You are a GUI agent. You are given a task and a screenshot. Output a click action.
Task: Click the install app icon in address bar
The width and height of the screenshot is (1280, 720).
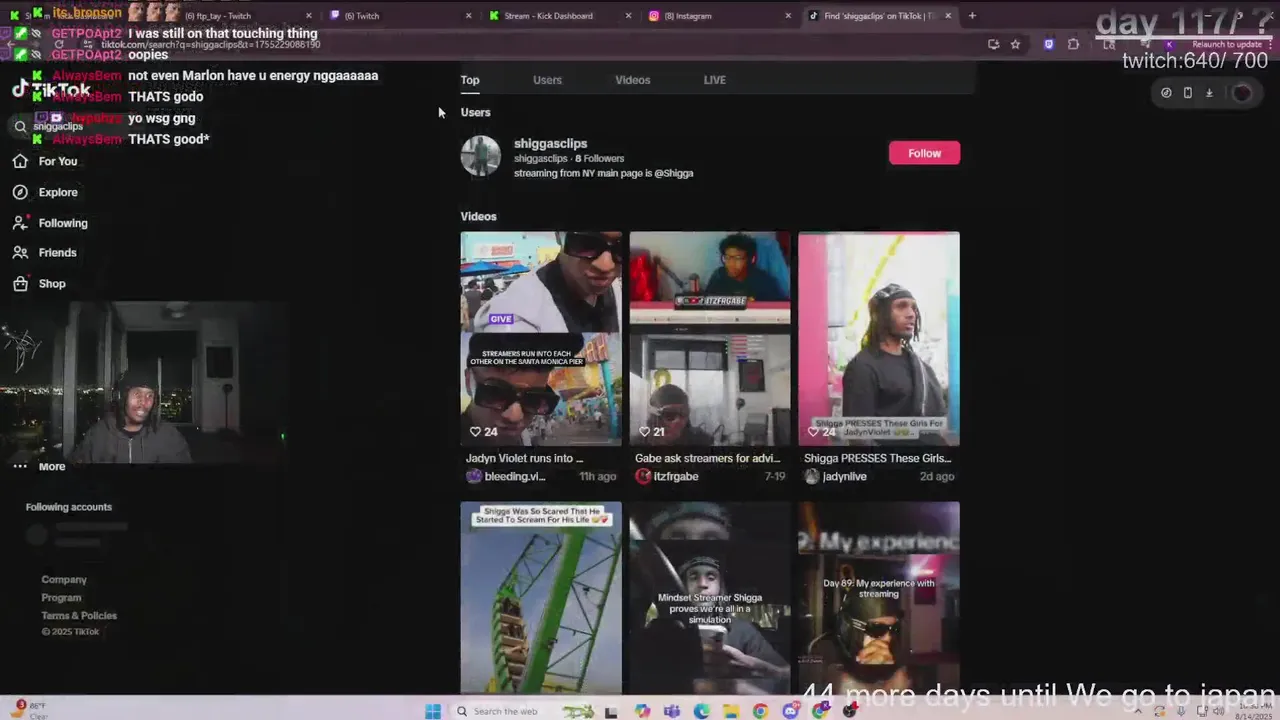992,44
